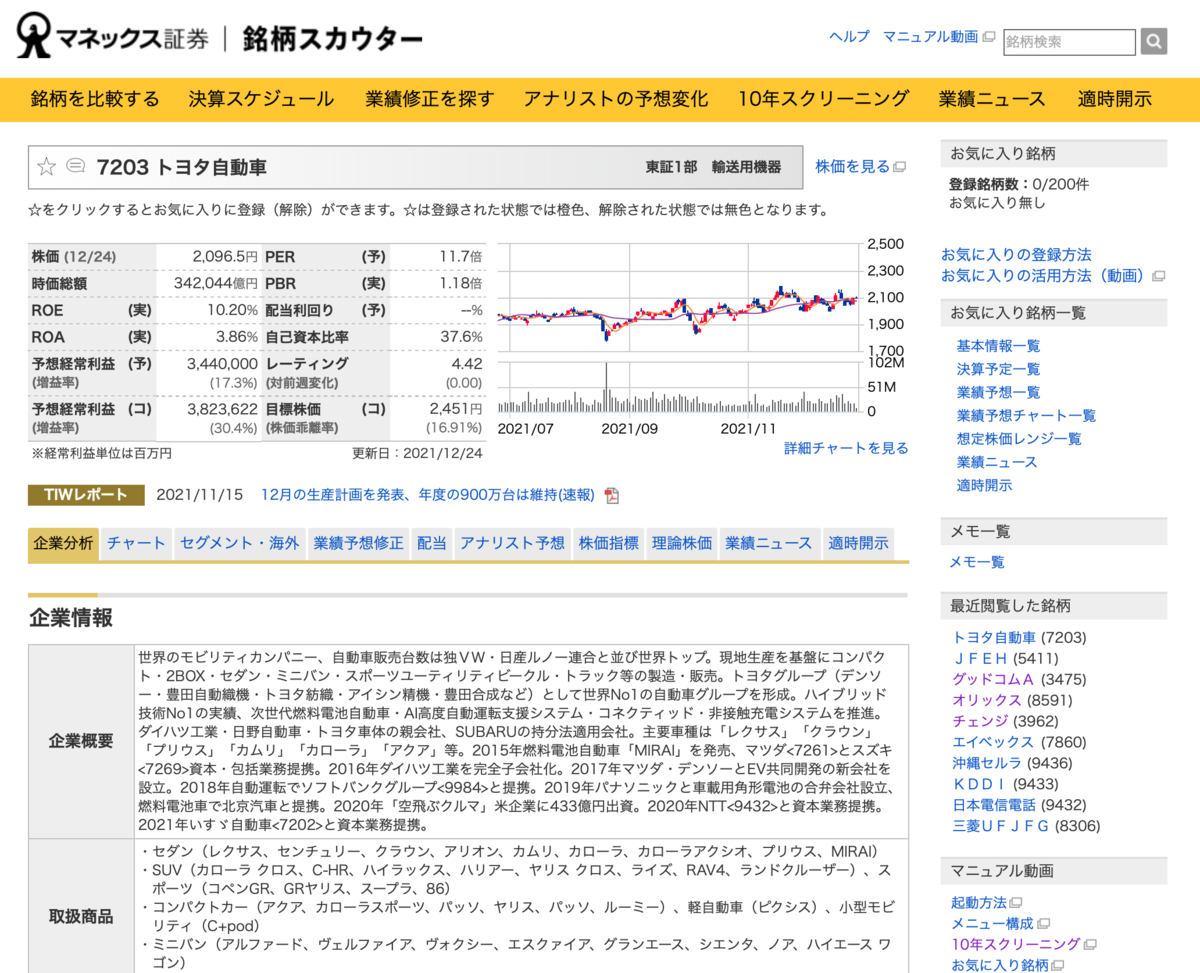Image resolution: width=1200 pixels, height=973 pixels.
Task: Open お気に入り銘柄 manual video link
Action: click(x=1000, y=965)
